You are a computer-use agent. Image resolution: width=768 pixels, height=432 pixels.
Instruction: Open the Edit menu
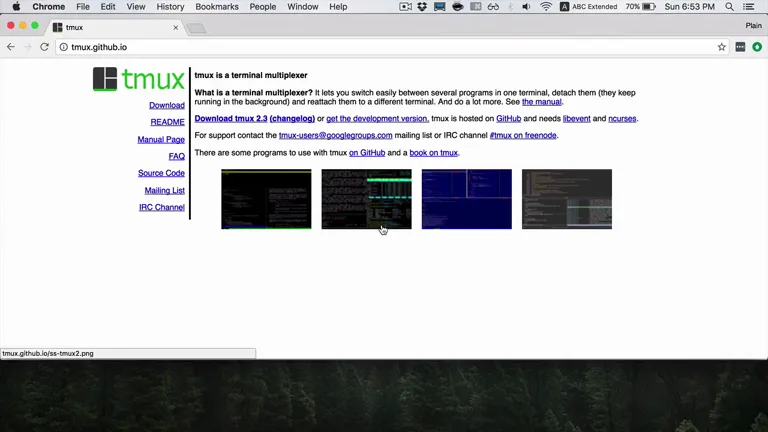(x=108, y=7)
